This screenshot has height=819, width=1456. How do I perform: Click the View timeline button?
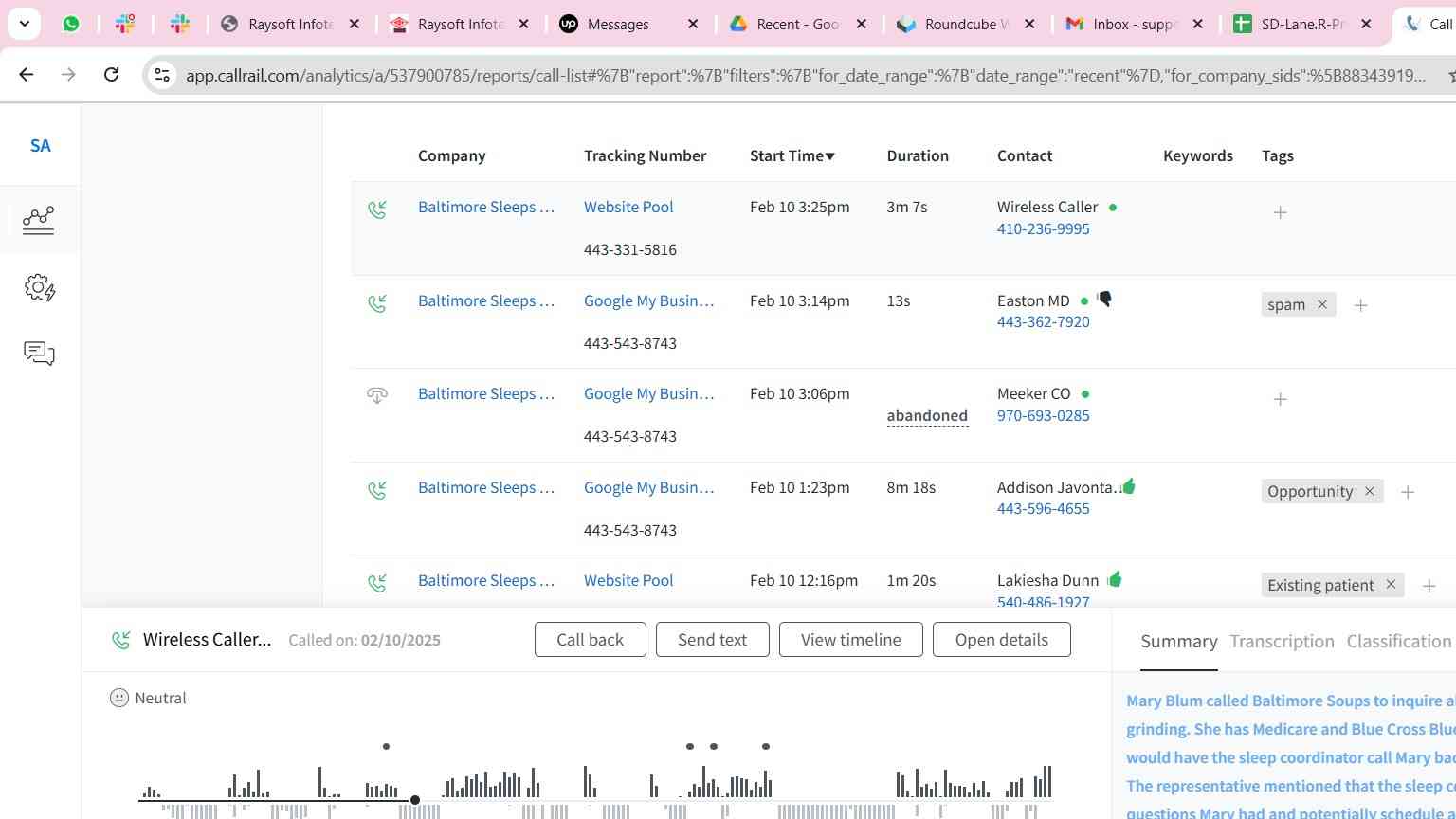pyautogui.click(x=851, y=640)
